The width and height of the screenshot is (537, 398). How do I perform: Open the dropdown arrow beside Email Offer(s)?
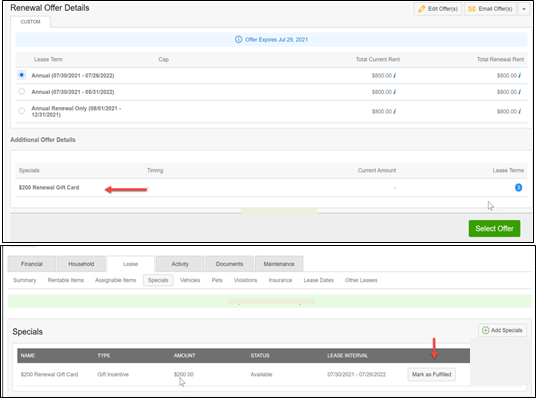524,9
